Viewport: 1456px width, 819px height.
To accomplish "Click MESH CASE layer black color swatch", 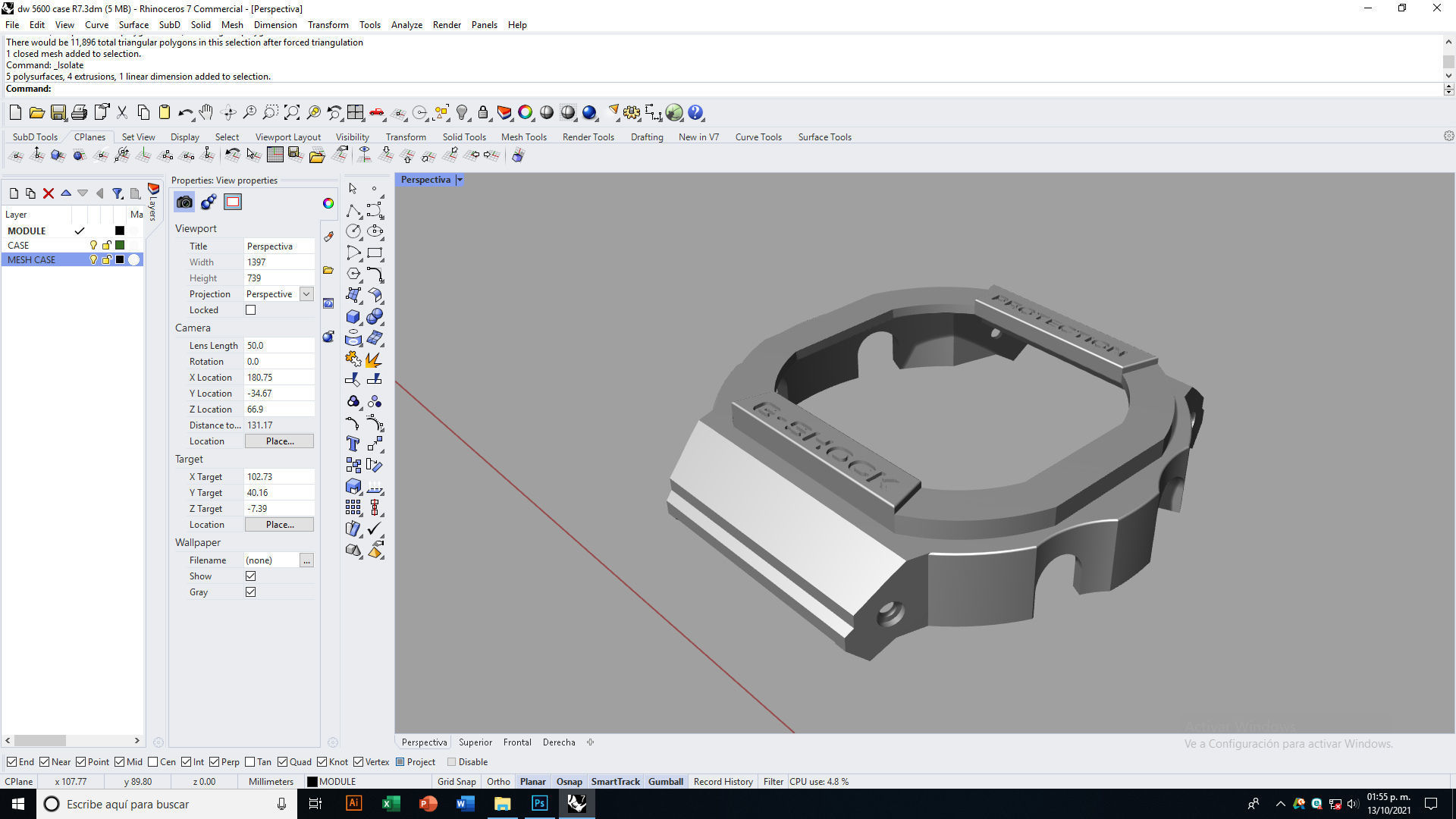I will [120, 260].
